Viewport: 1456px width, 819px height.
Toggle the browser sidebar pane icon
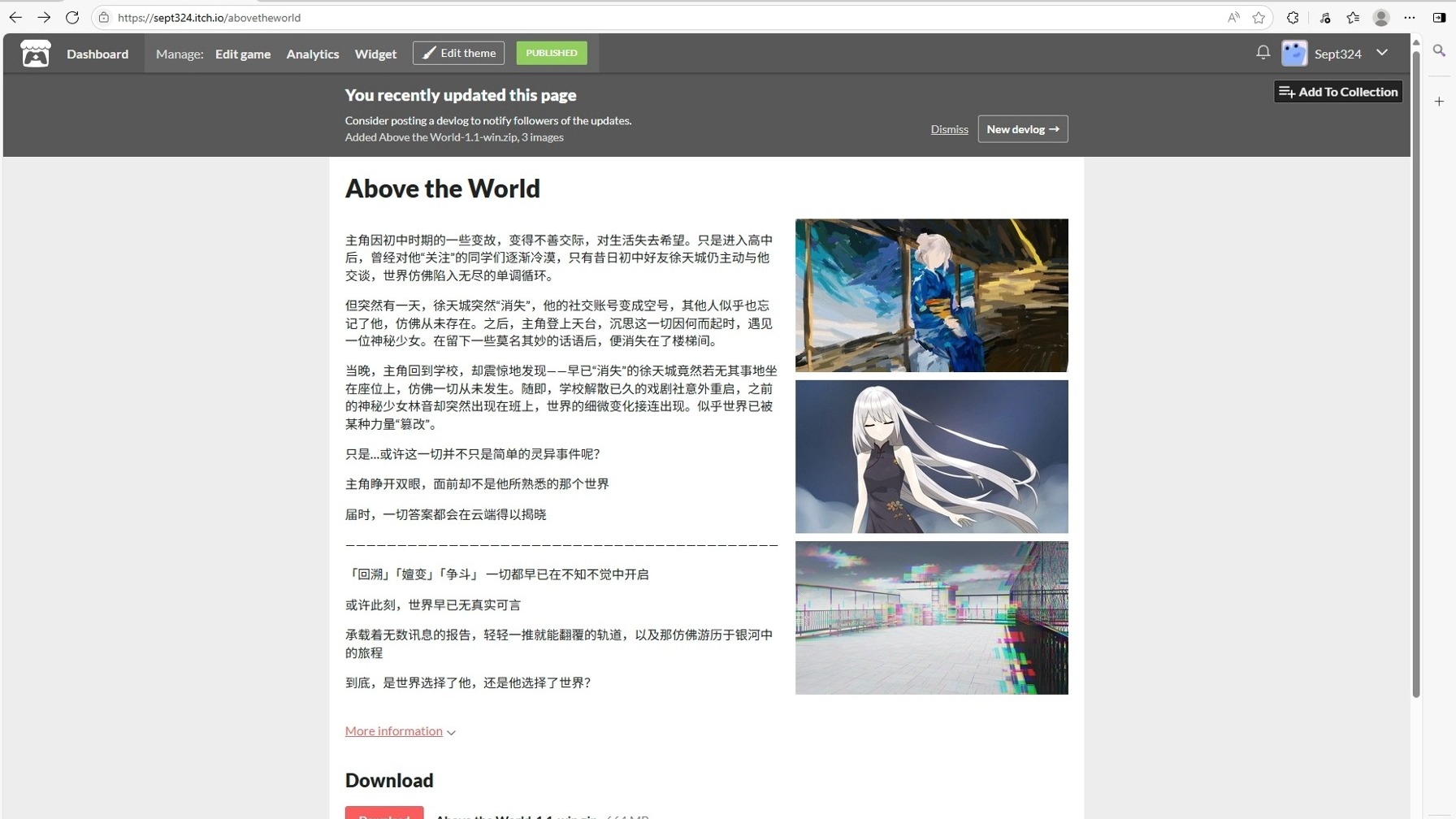point(1439,17)
